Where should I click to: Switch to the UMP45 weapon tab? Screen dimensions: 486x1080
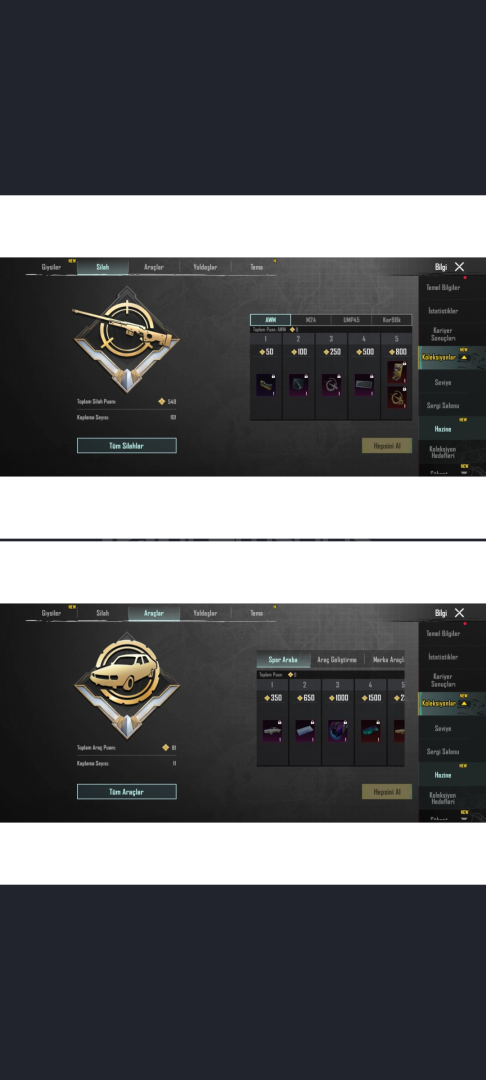pyautogui.click(x=351, y=320)
